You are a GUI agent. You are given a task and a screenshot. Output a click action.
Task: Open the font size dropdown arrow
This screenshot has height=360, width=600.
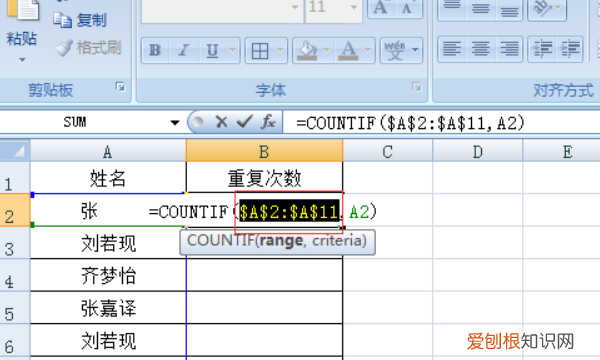(x=354, y=8)
